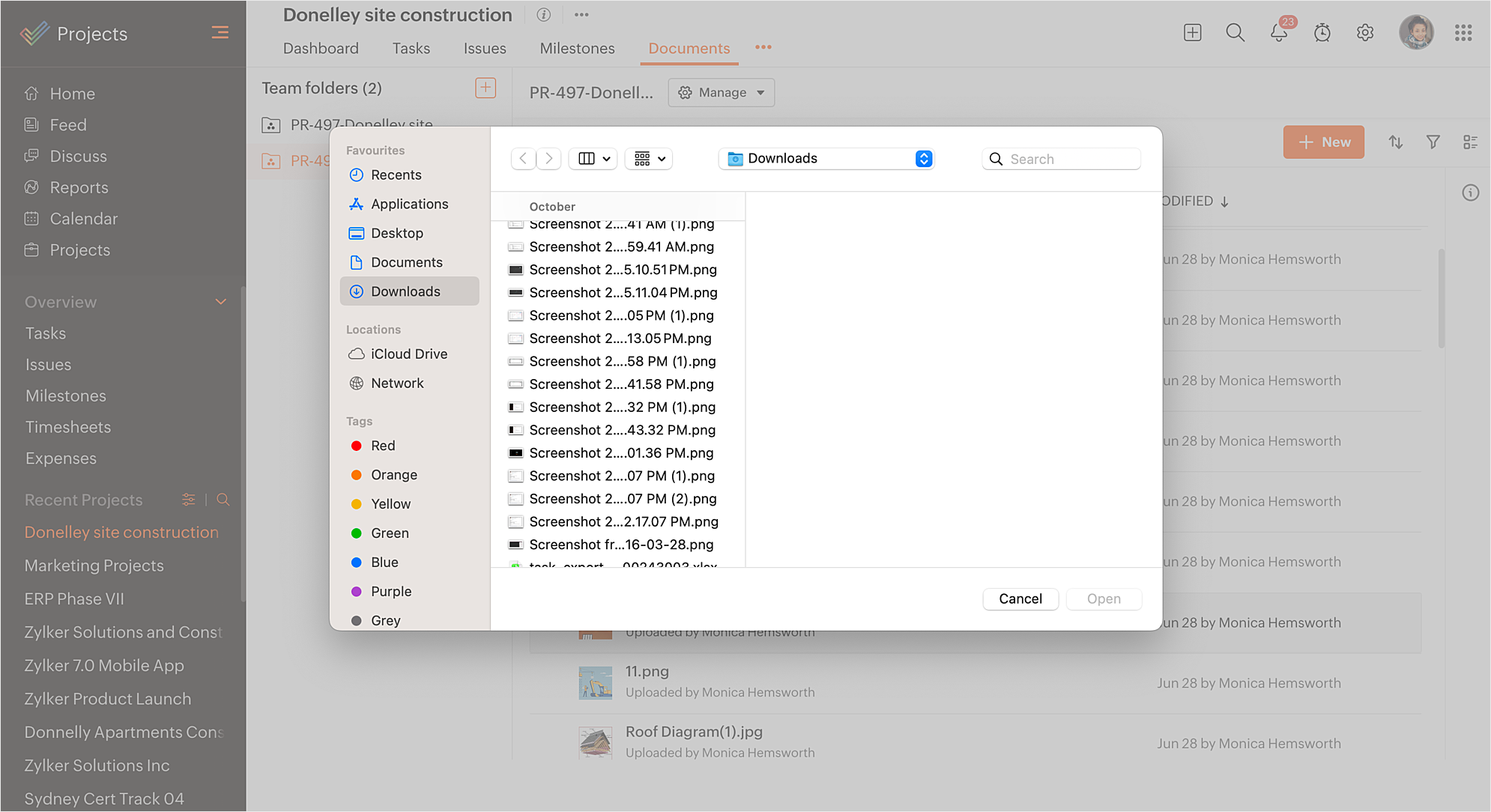The image size is (1491, 812).
Task: Click the Cancel button in file dialog
Action: pos(1020,599)
